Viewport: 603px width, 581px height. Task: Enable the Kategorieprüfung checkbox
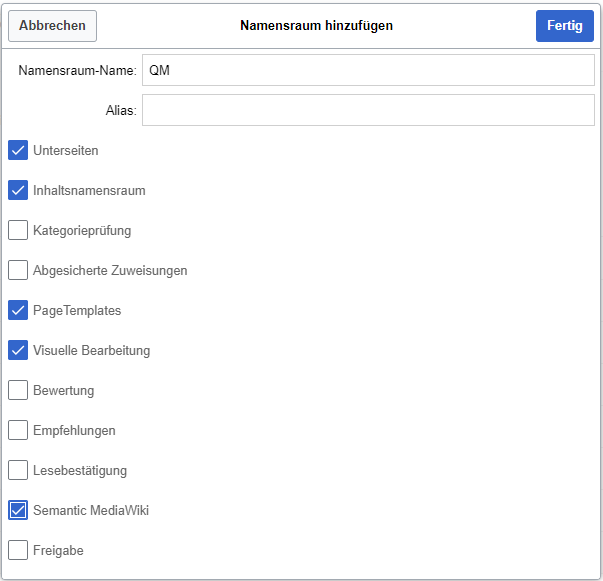(18, 230)
